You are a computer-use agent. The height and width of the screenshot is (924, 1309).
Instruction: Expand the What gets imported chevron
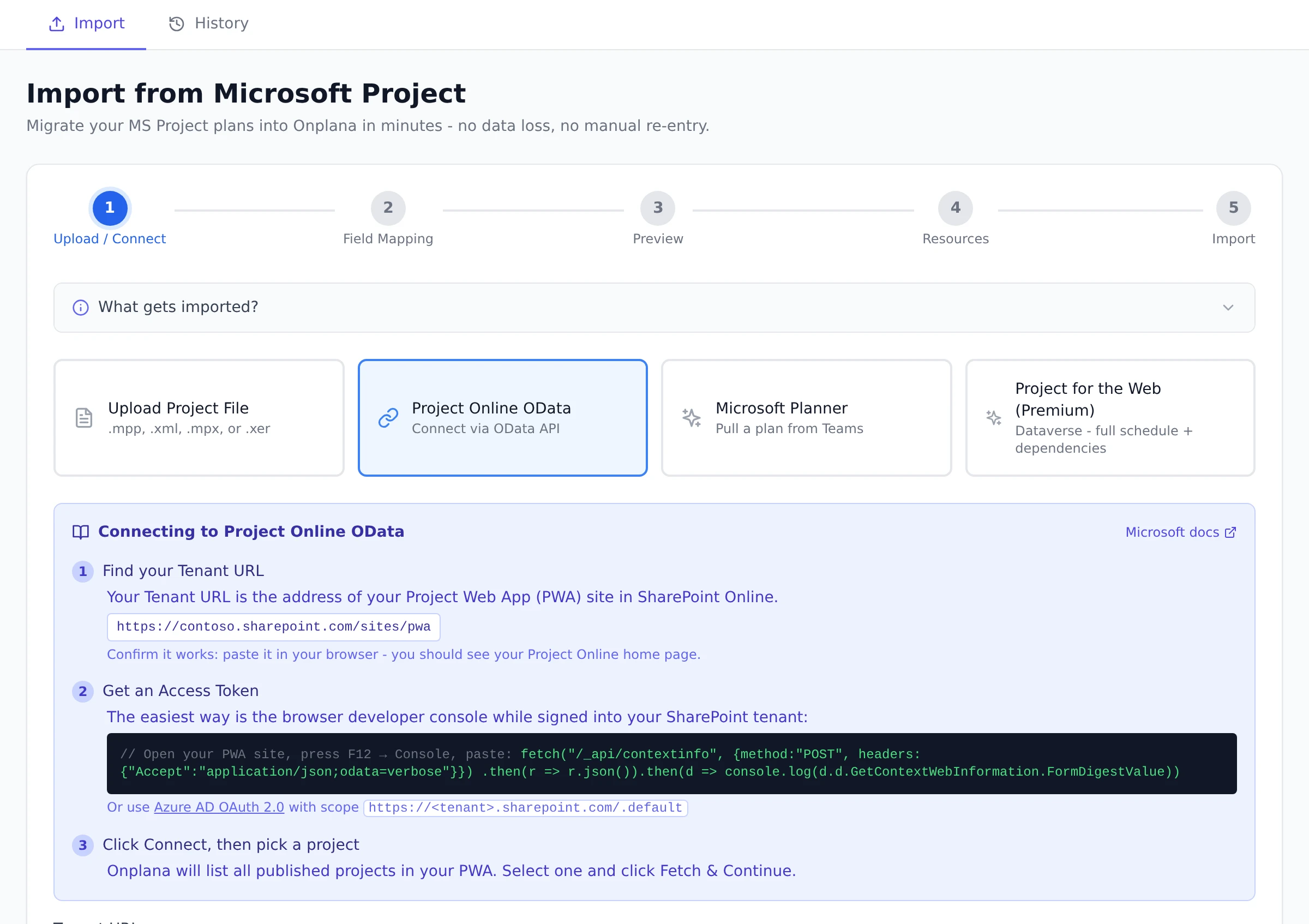[x=1228, y=308]
